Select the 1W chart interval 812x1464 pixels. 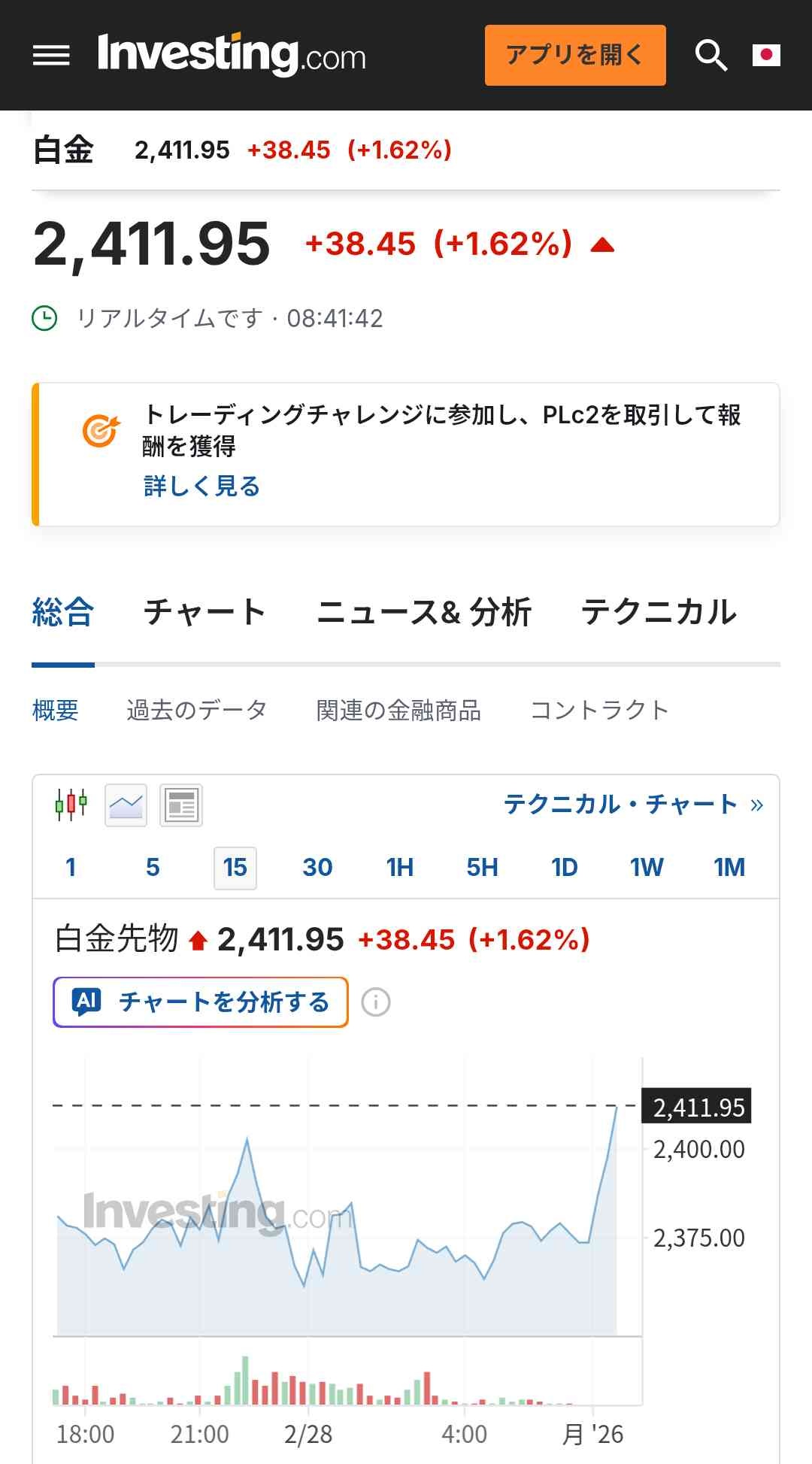click(x=647, y=868)
